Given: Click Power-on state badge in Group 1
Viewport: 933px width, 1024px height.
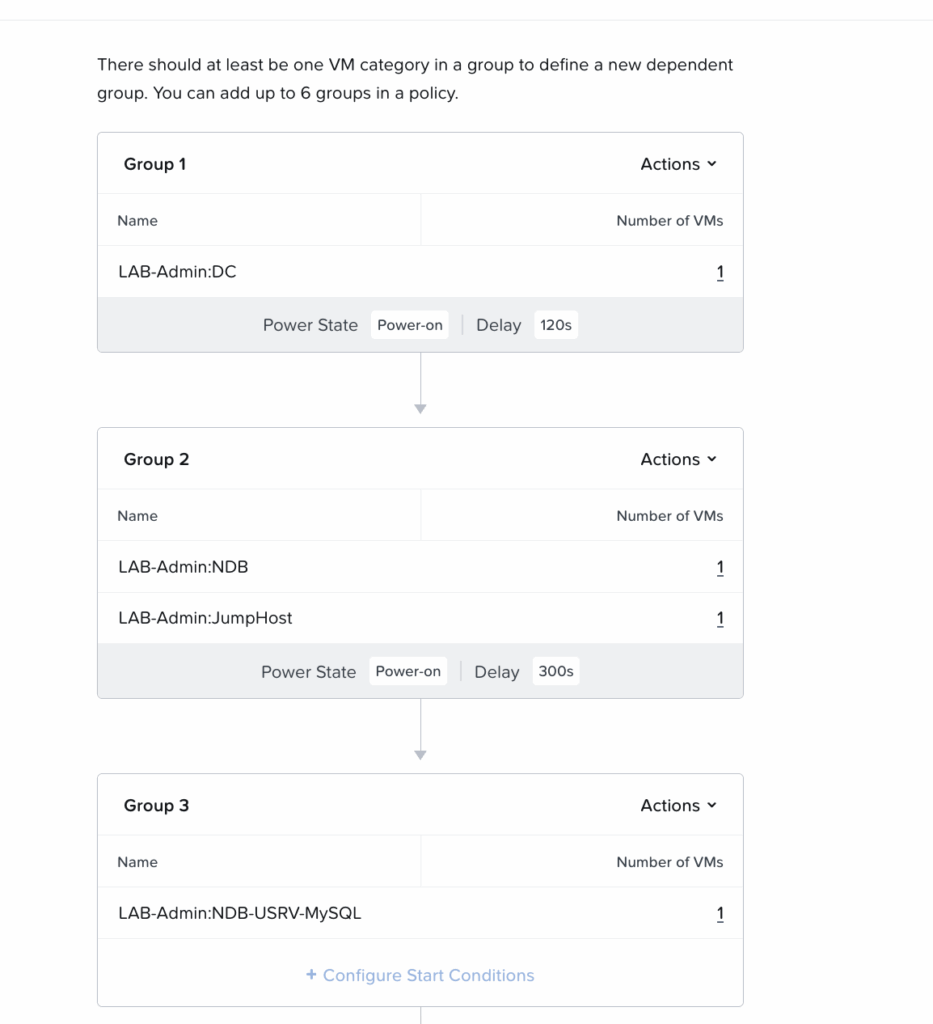Looking at the screenshot, I should pos(409,325).
